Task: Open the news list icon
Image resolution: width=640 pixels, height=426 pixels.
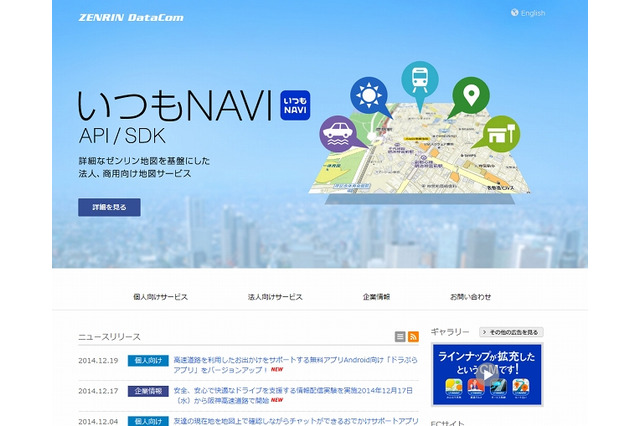Action: click(x=400, y=337)
